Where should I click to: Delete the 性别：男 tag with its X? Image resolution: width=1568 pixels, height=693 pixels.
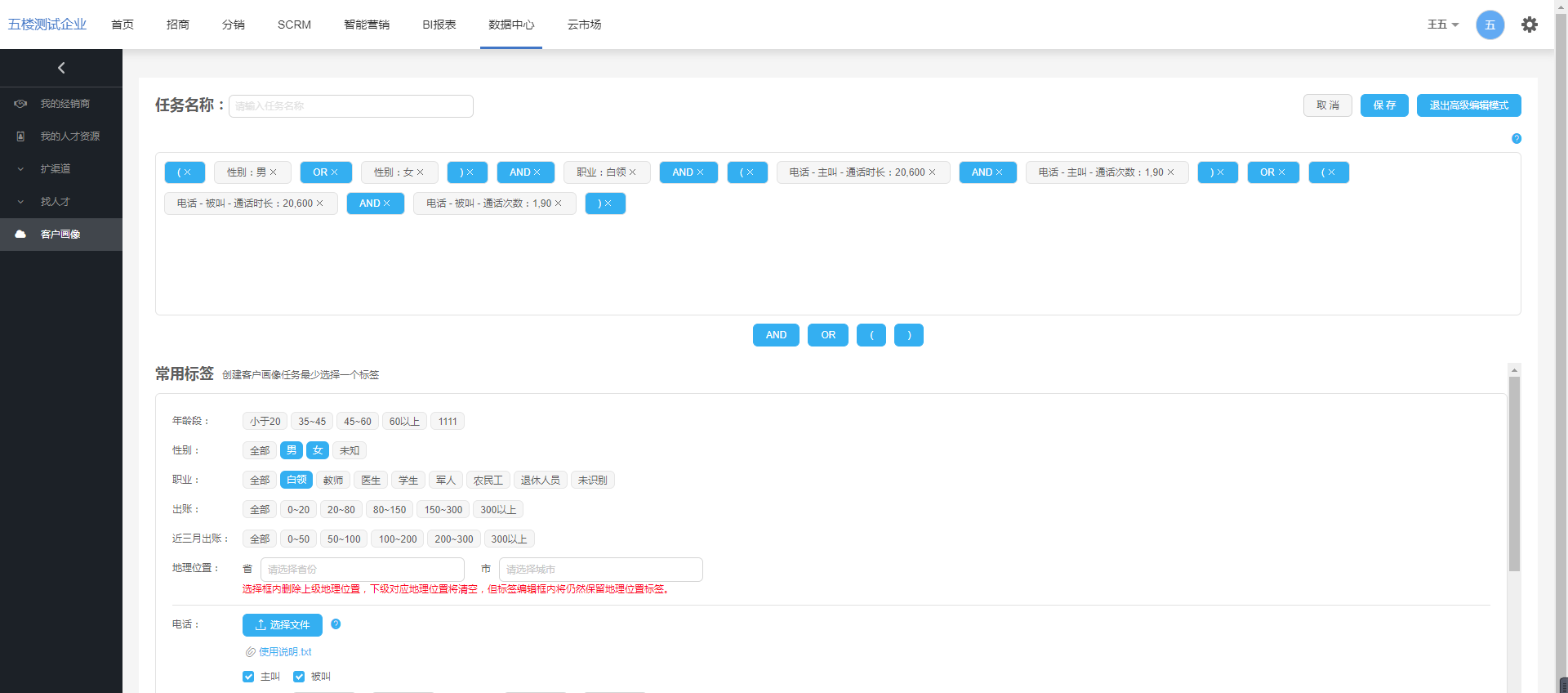pos(274,172)
